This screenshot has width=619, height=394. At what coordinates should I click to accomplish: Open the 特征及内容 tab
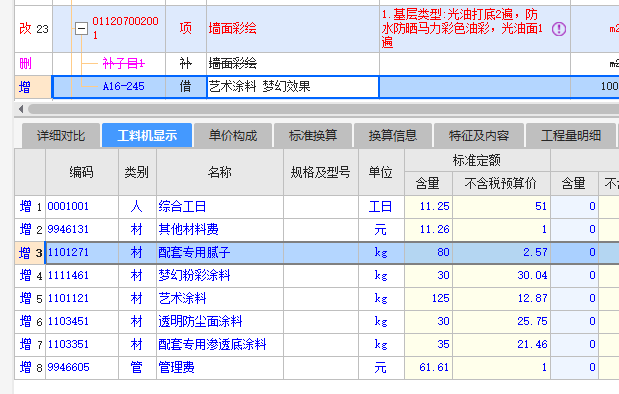coord(479,135)
